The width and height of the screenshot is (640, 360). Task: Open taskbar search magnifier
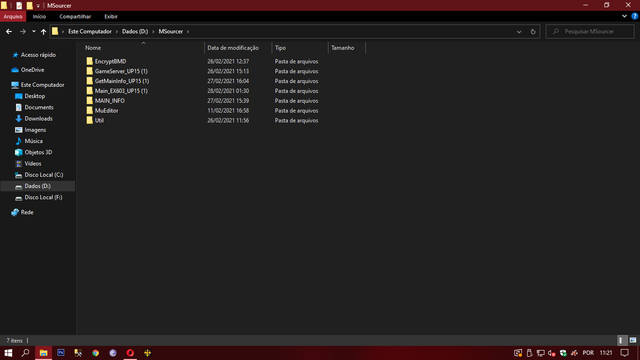tap(25, 353)
